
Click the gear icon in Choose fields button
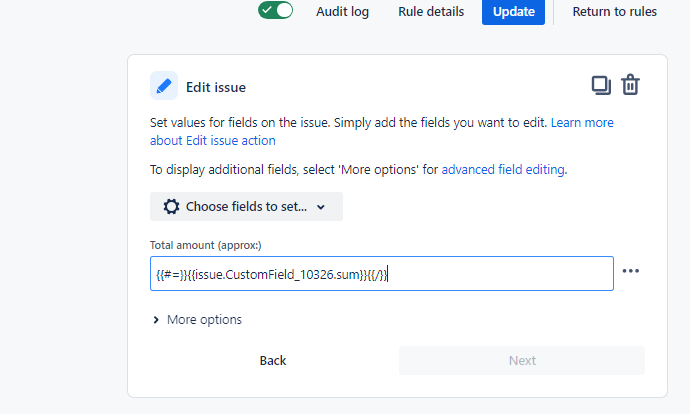[x=171, y=207]
